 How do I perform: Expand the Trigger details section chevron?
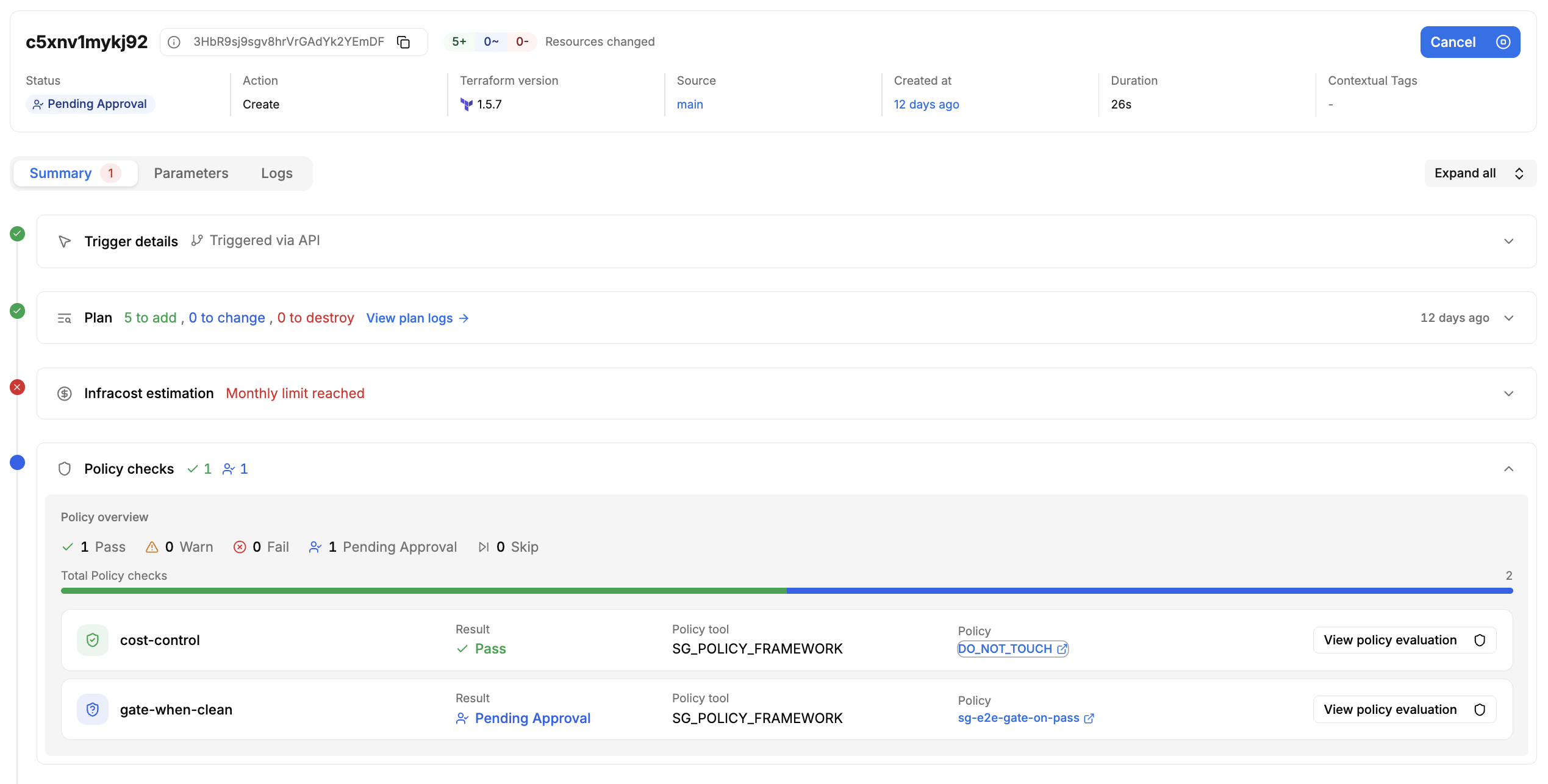(x=1509, y=241)
